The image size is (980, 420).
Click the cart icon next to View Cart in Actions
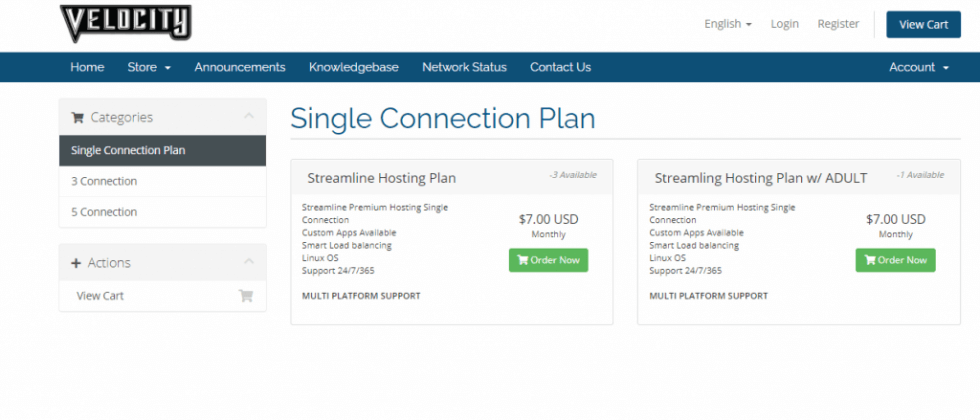point(246,296)
